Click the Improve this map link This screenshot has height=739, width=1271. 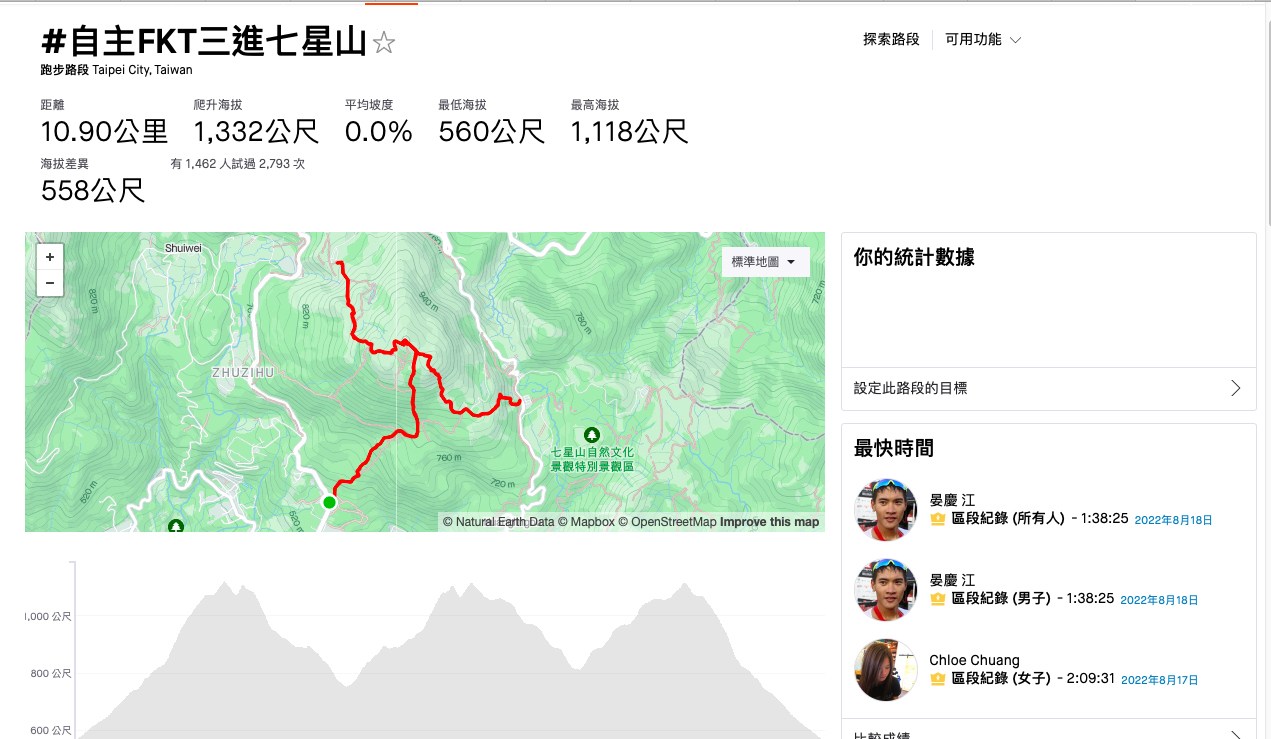(769, 522)
